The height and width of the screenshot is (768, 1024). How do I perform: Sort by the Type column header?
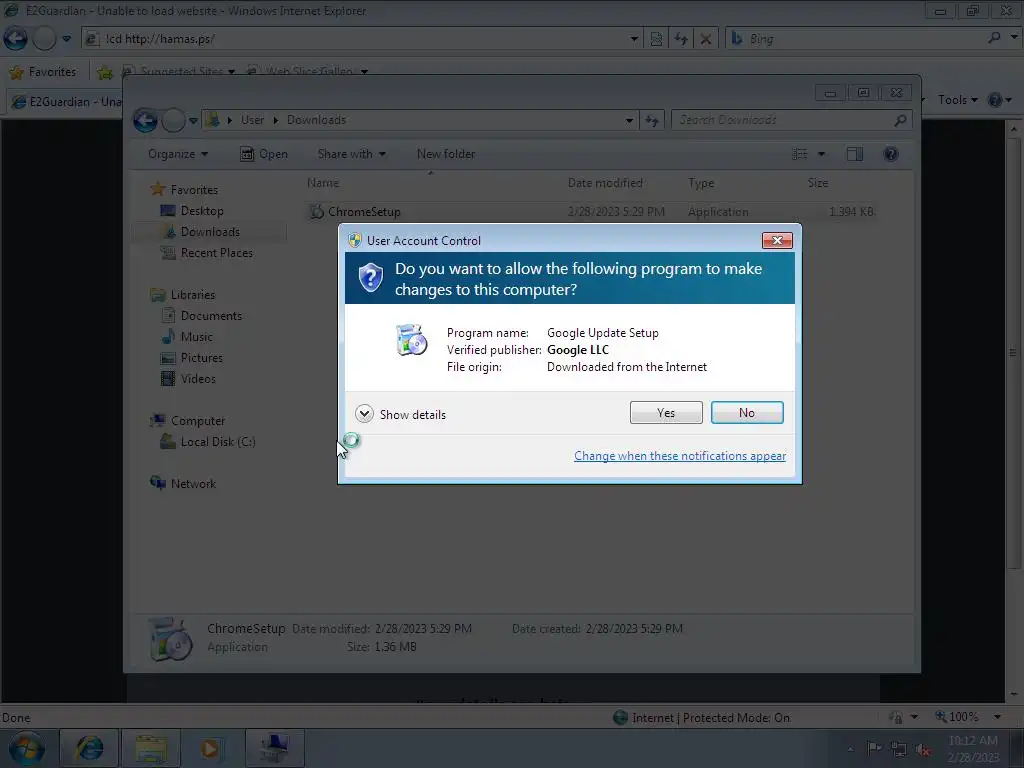[701, 183]
